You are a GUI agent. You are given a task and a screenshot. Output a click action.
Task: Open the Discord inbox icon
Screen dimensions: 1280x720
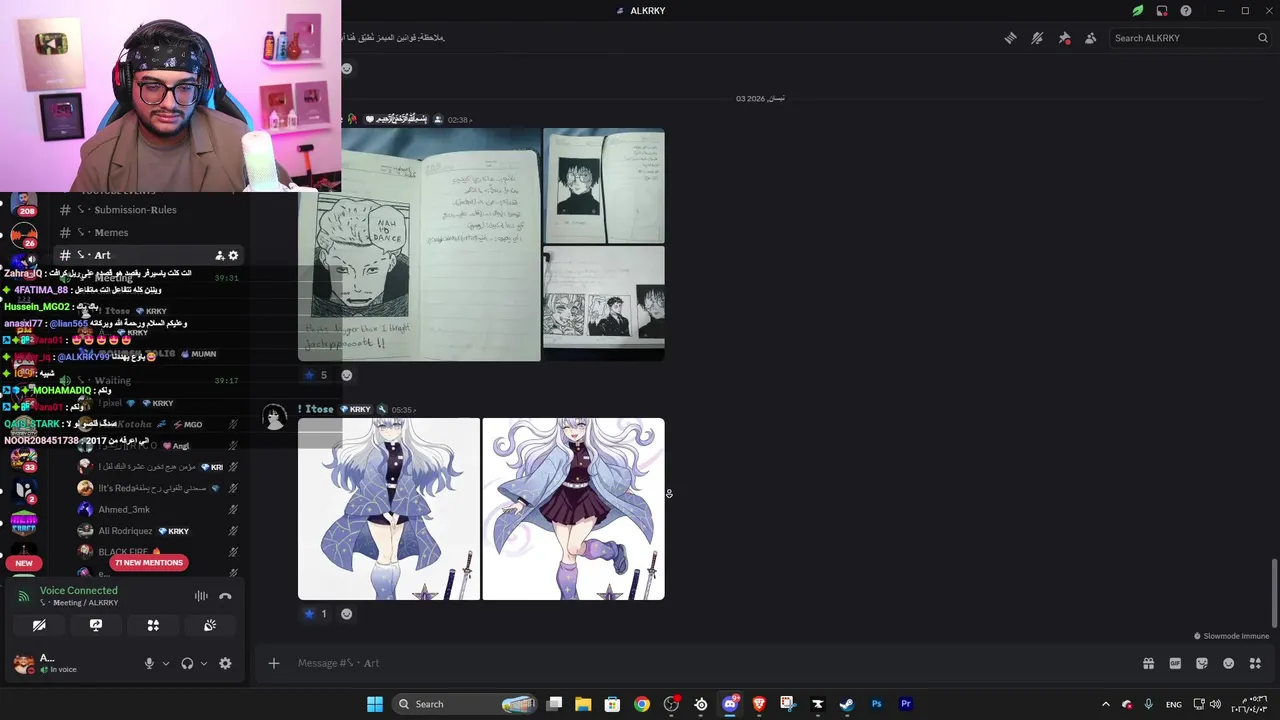tap(1162, 11)
